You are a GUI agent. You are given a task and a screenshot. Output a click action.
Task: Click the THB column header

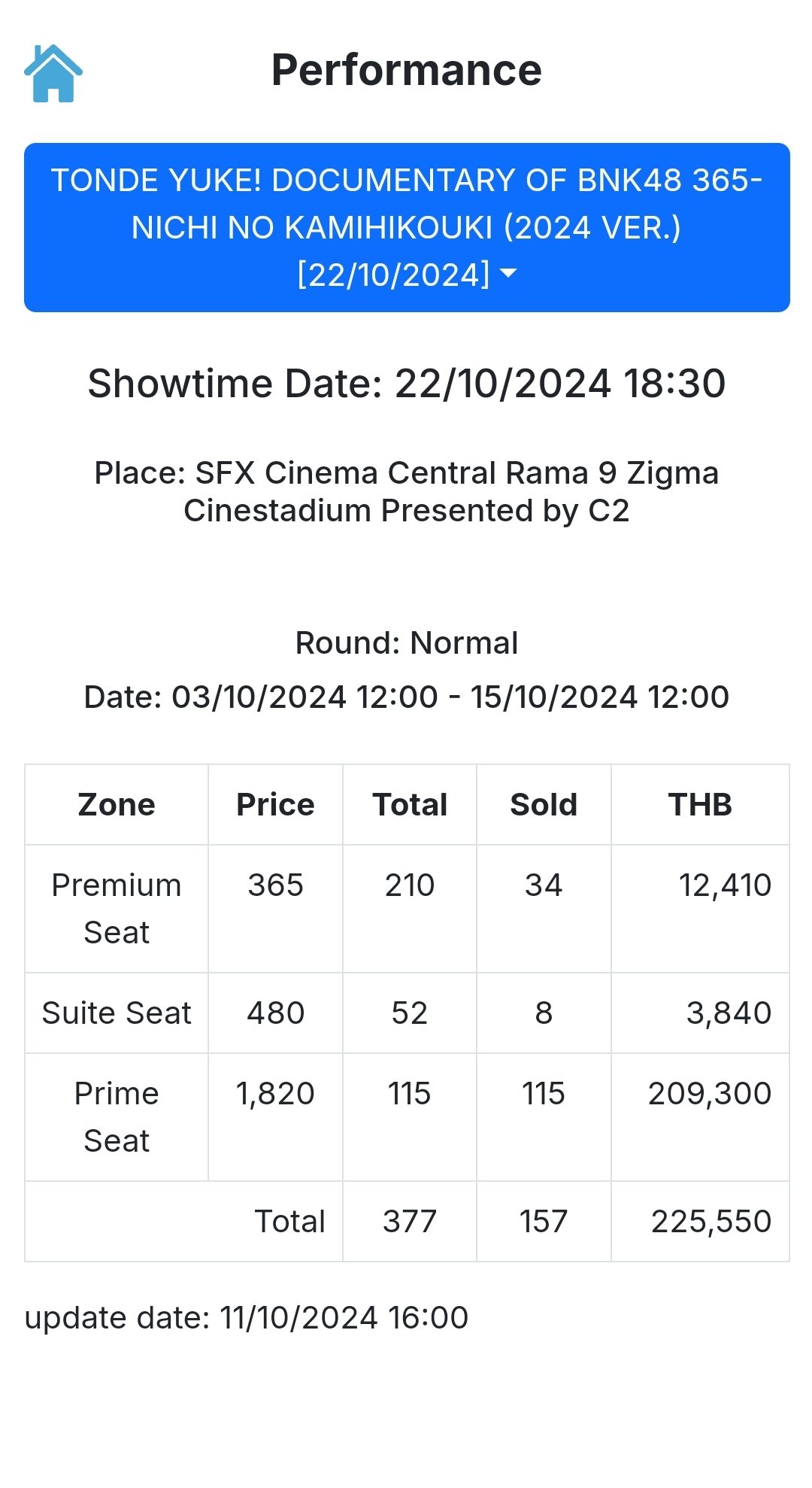(x=700, y=805)
